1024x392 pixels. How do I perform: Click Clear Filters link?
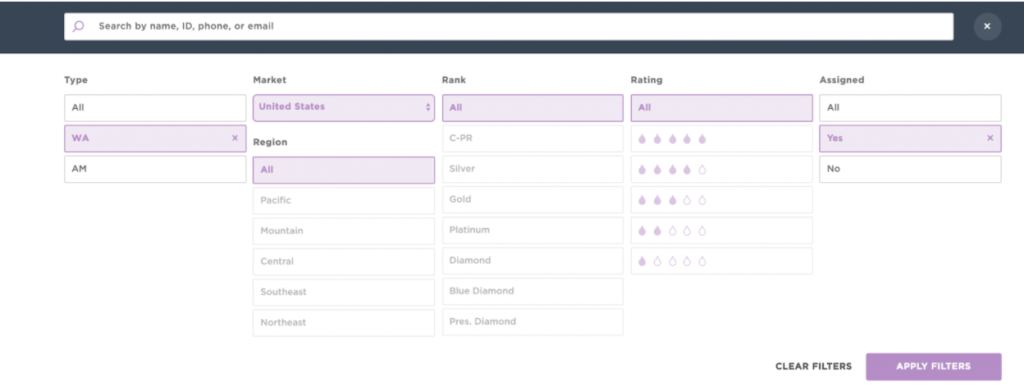click(814, 367)
